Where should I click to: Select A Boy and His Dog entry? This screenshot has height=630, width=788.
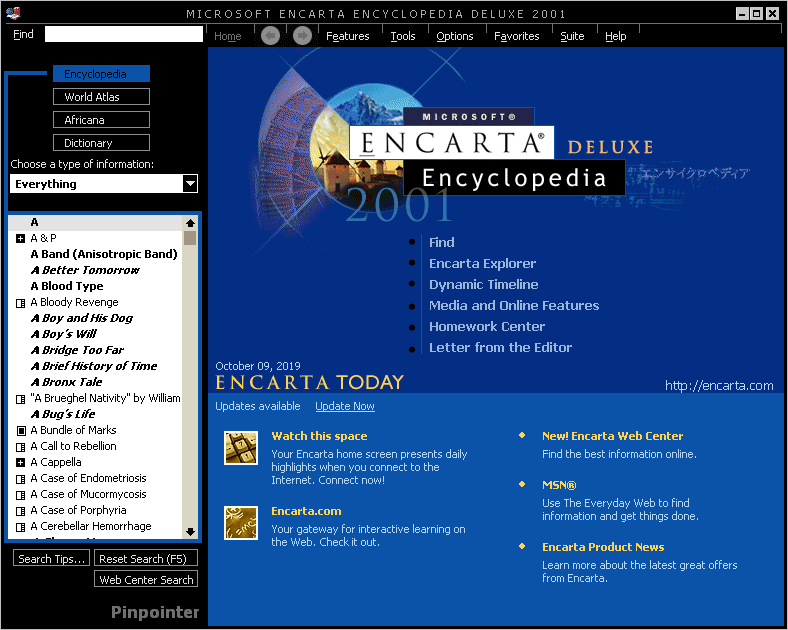[x=81, y=319]
